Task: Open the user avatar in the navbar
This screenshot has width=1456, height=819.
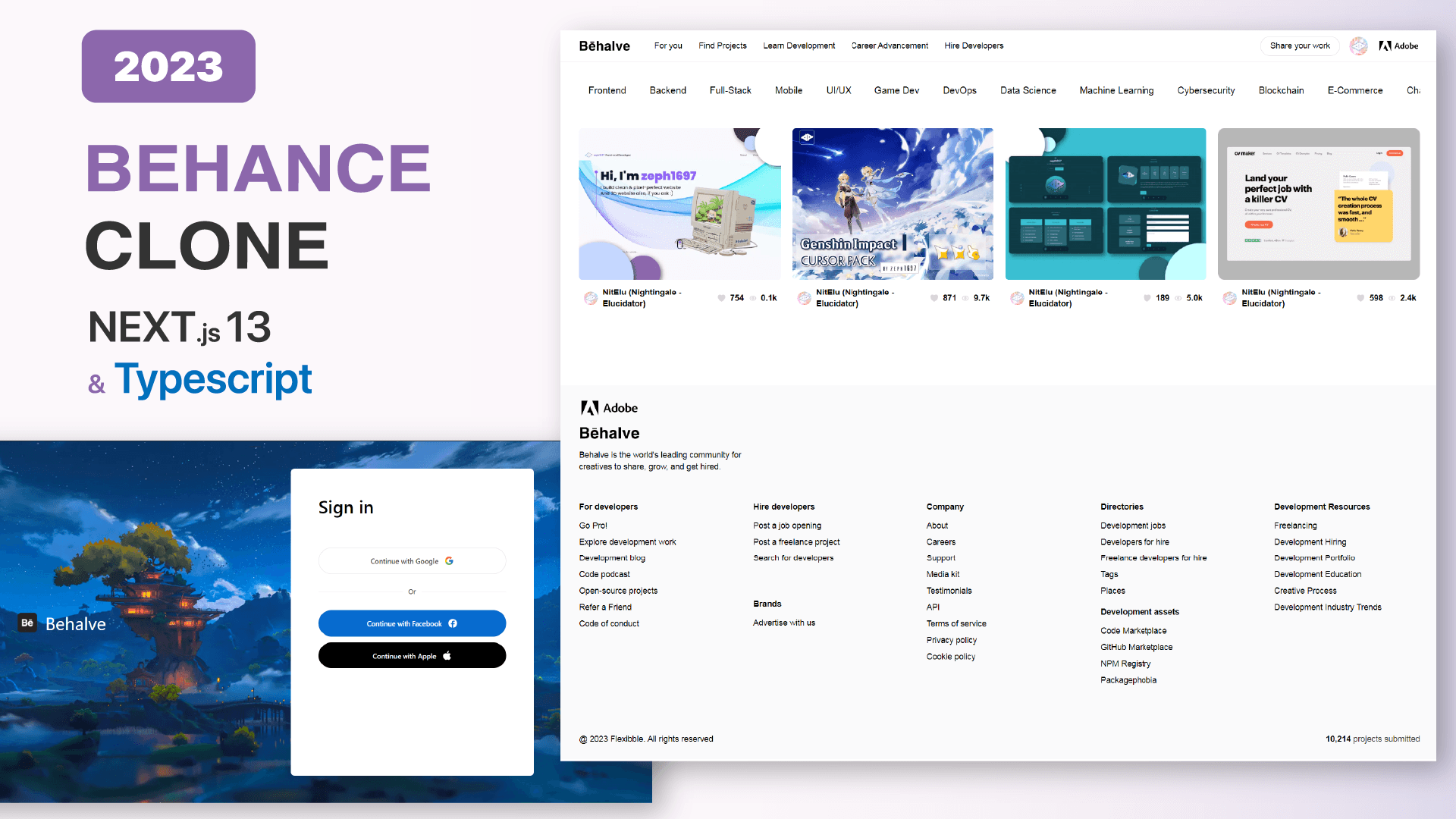Action: 1359,46
